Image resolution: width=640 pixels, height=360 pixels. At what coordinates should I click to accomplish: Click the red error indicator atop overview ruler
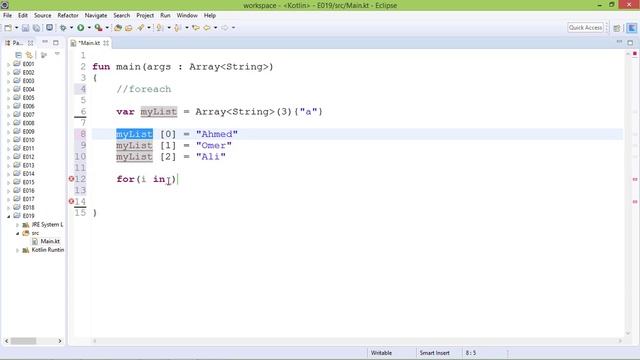point(635,54)
